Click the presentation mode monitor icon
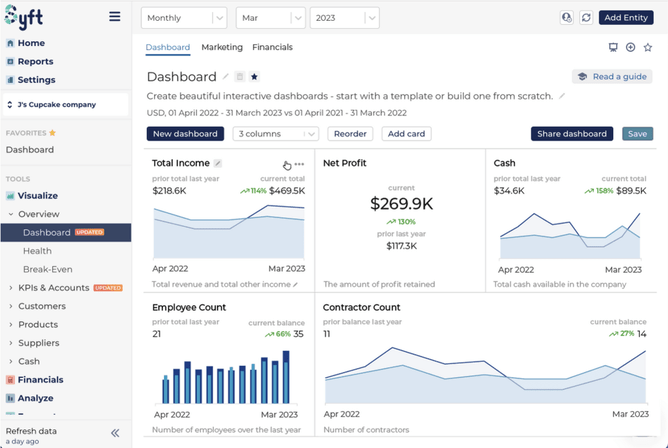 coord(613,48)
